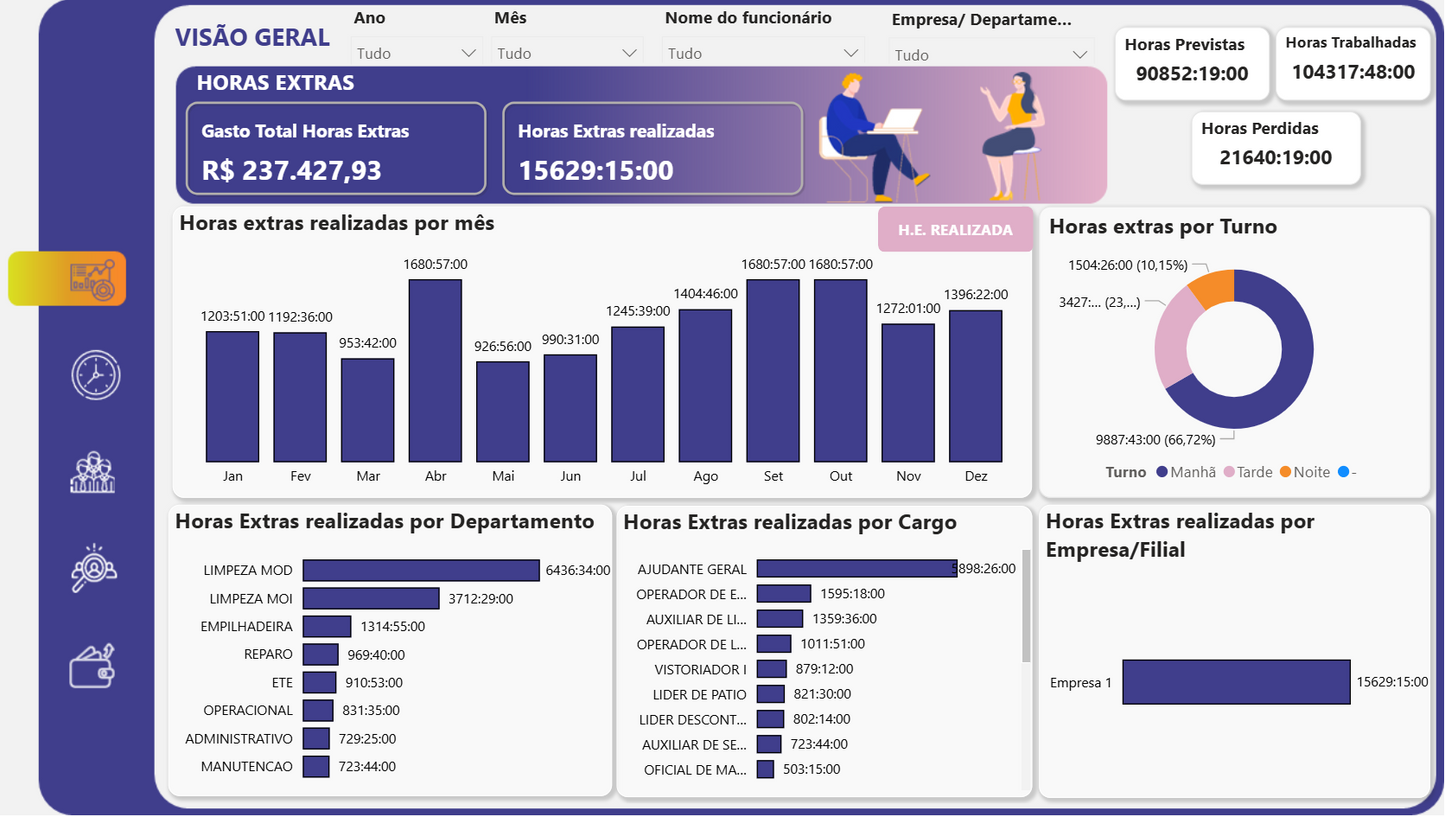Select the employee search icon in sidebar
This screenshot has height=817, width=1445.
click(95, 568)
